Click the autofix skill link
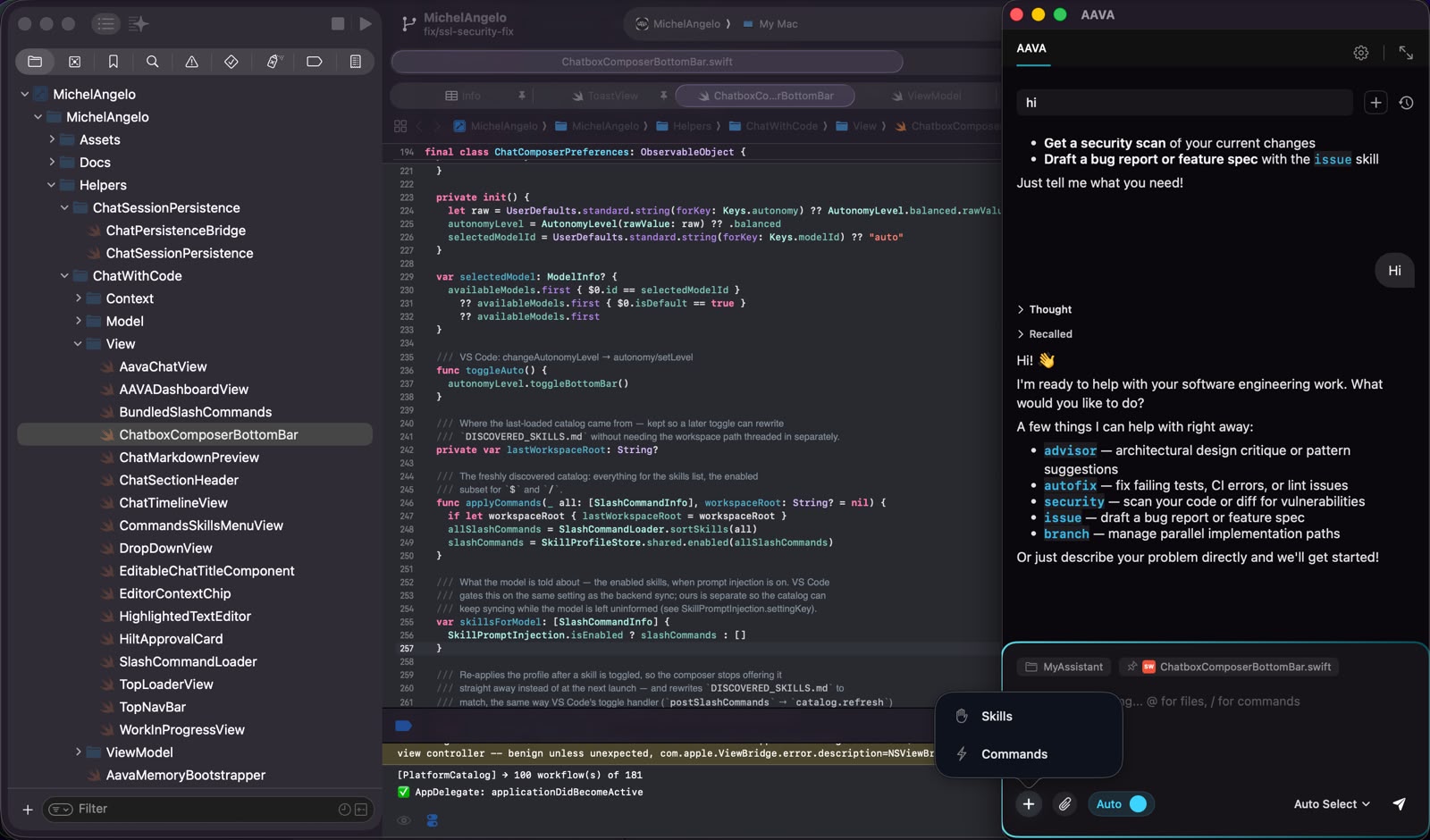This screenshot has height=840, width=1430. (1070, 485)
